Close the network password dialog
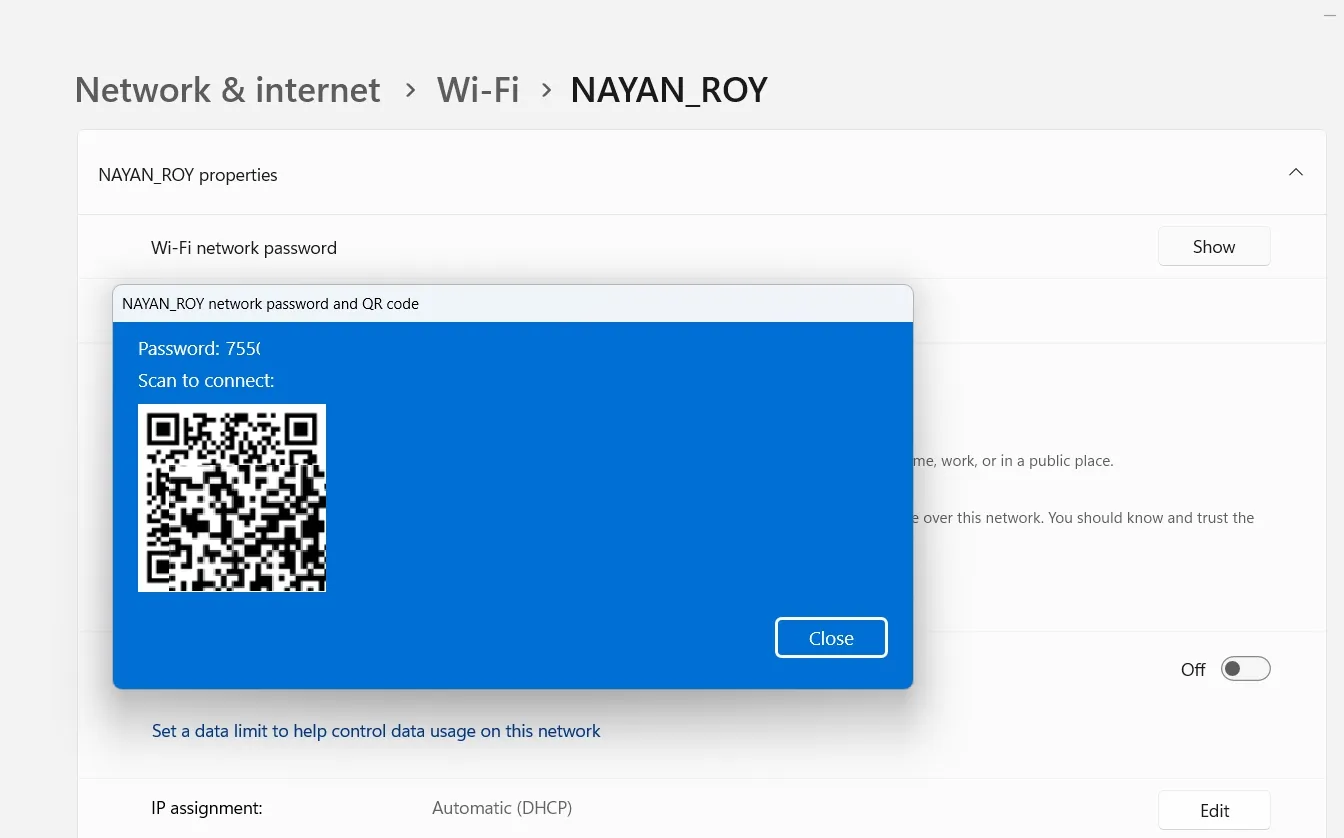The image size is (1344, 838). click(831, 638)
